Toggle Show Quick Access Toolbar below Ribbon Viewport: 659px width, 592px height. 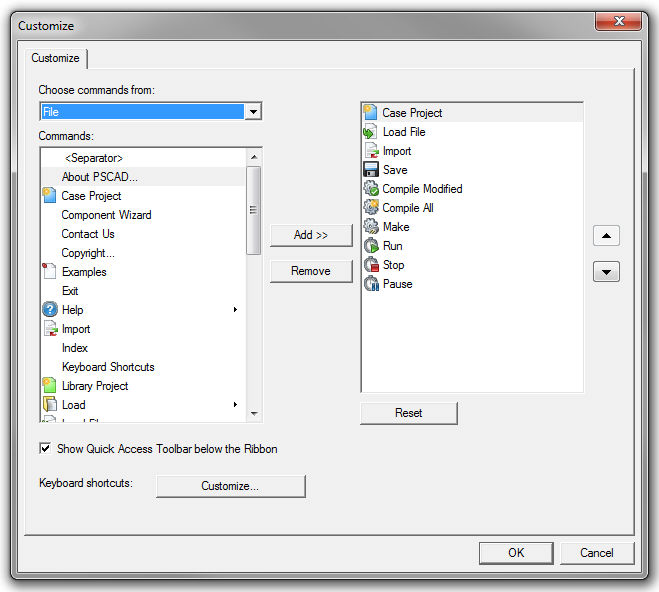coord(45,449)
